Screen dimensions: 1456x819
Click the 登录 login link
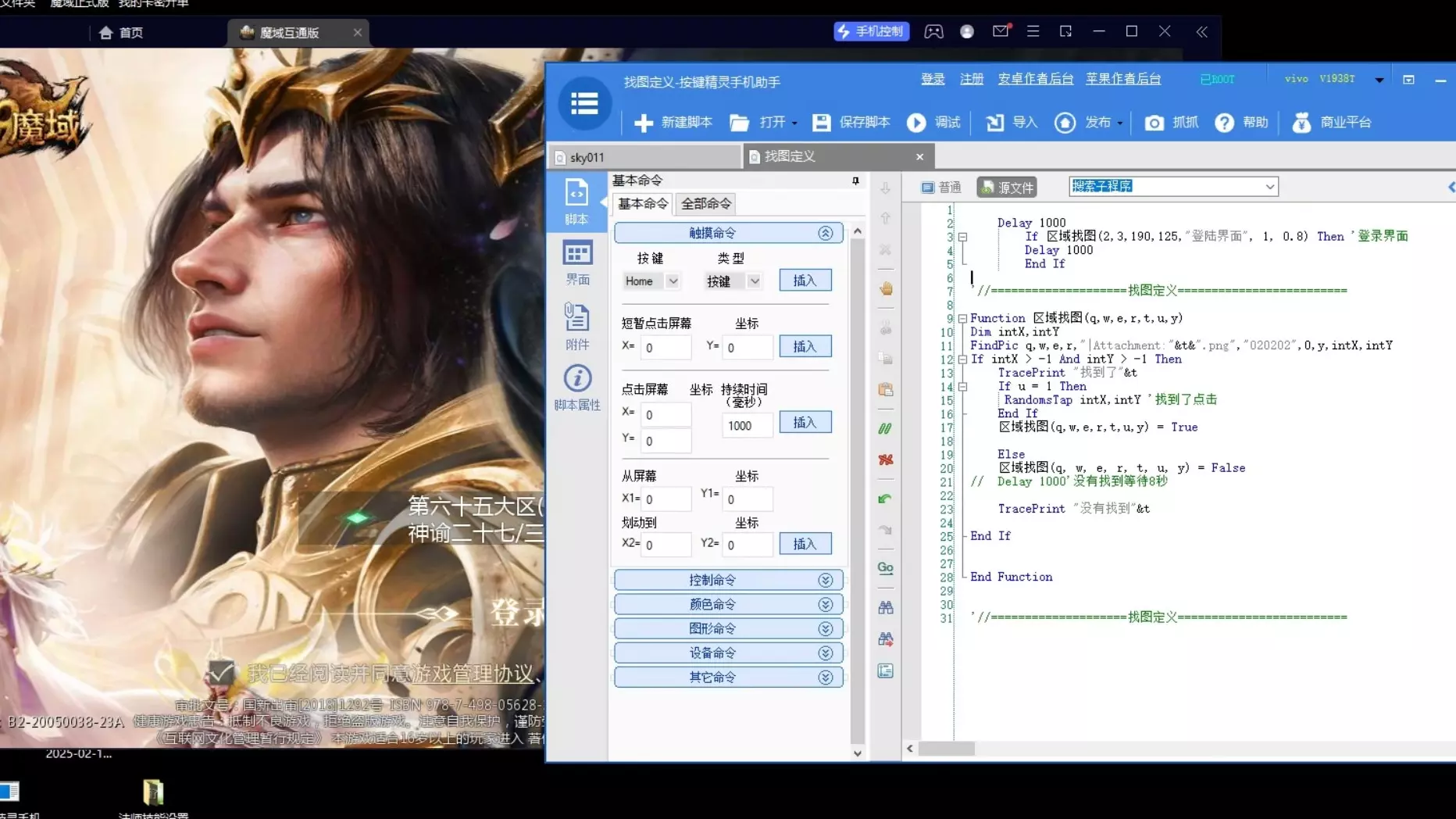pos(933,79)
